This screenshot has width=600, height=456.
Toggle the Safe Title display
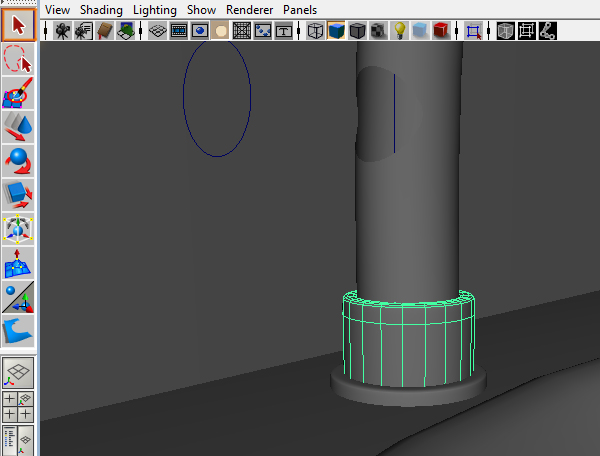[x=284, y=31]
